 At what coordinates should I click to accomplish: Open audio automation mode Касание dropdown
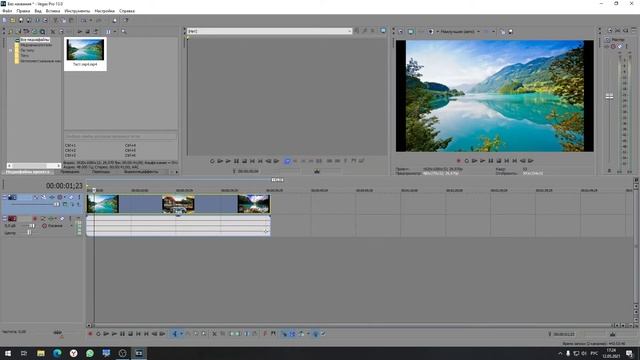tap(58, 226)
